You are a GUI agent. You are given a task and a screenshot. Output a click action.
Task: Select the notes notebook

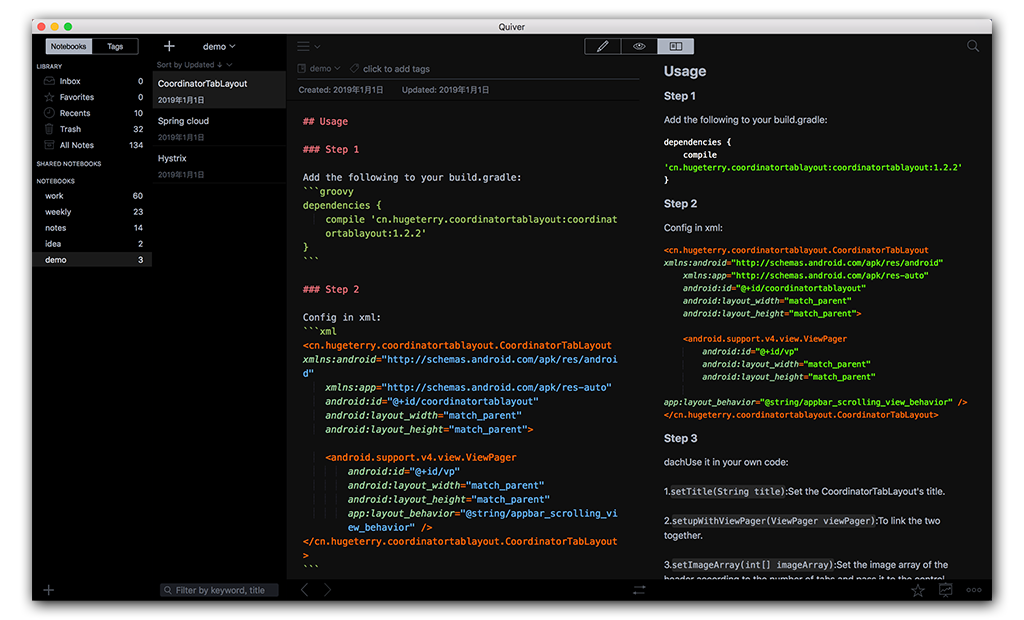pyautogui.click(x=93, y=228)
